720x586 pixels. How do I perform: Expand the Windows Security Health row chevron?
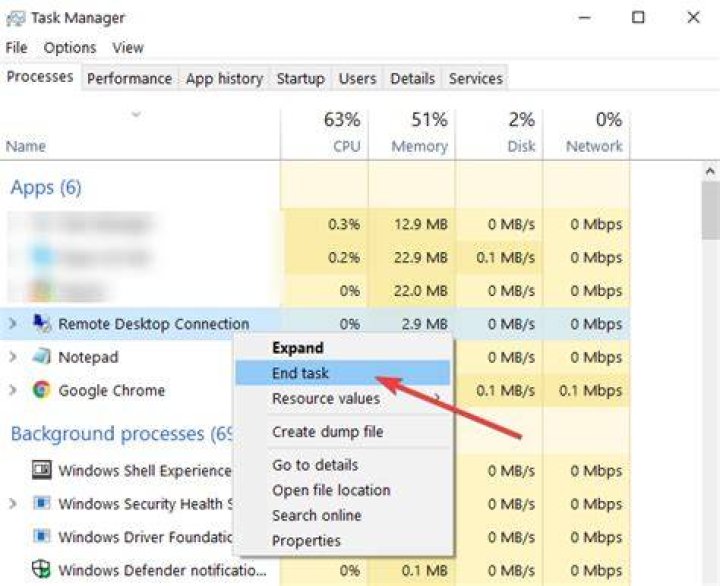pyautogui.click(x=13, y=503)
